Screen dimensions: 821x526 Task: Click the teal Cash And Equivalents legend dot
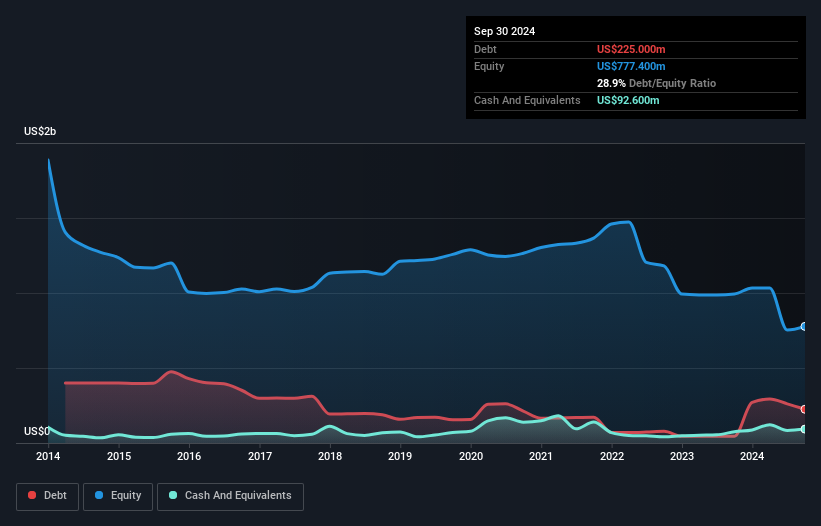173,495
